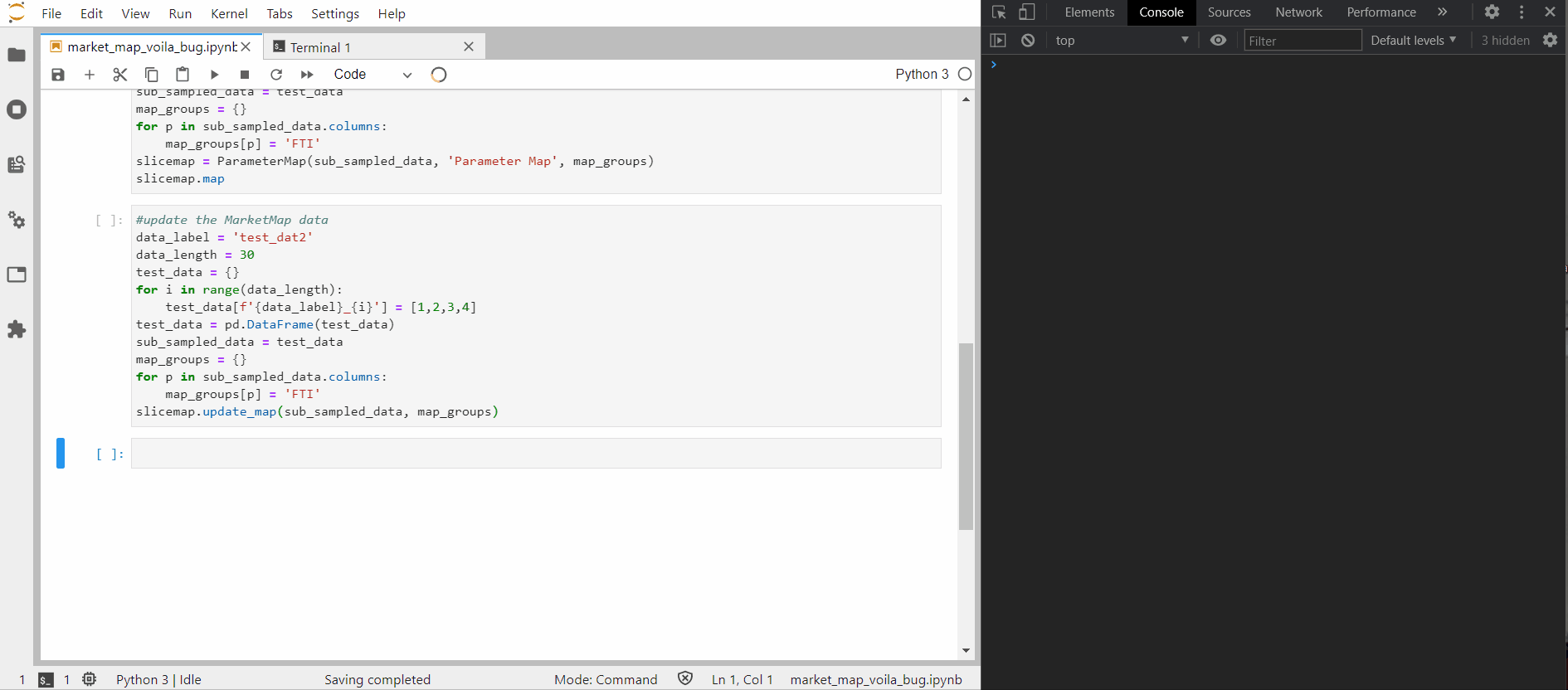This screenshot has height=690, width=1568.
Task: Open the Tabs sidebar panel
Action: (x=17, y=275)
